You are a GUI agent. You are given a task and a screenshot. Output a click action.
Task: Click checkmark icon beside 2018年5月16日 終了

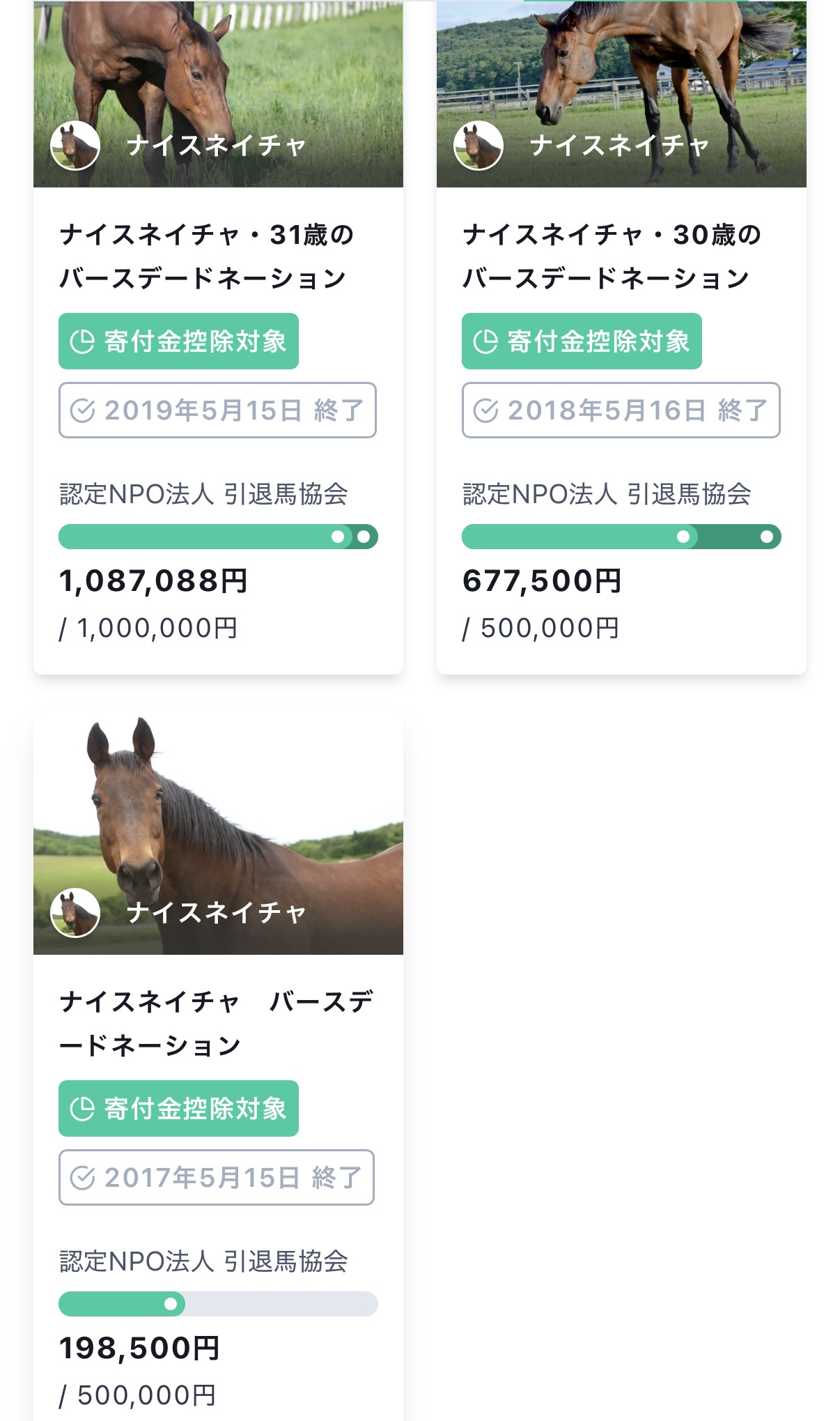point(485,410)
